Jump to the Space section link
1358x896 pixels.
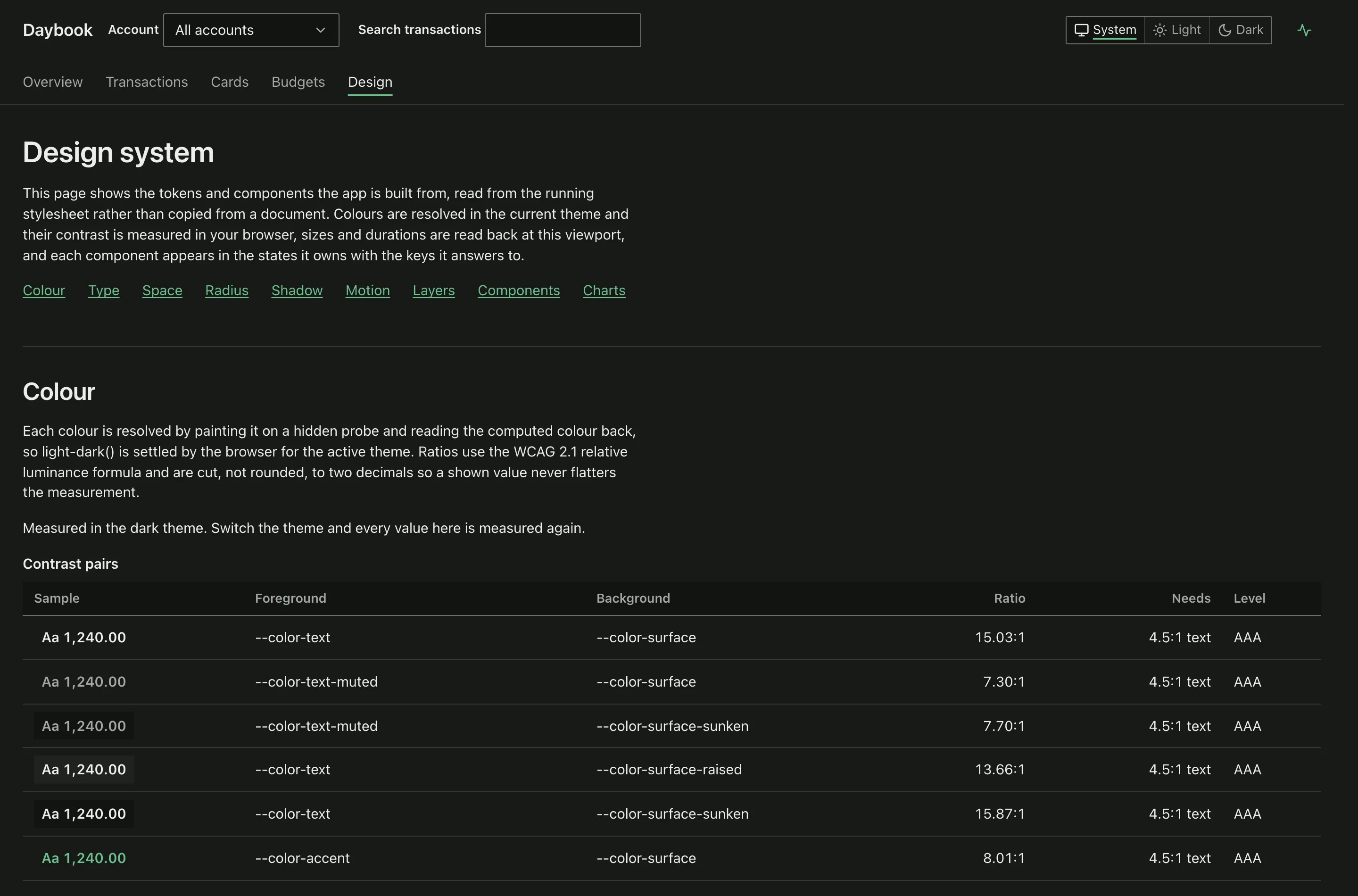(162, 290)
